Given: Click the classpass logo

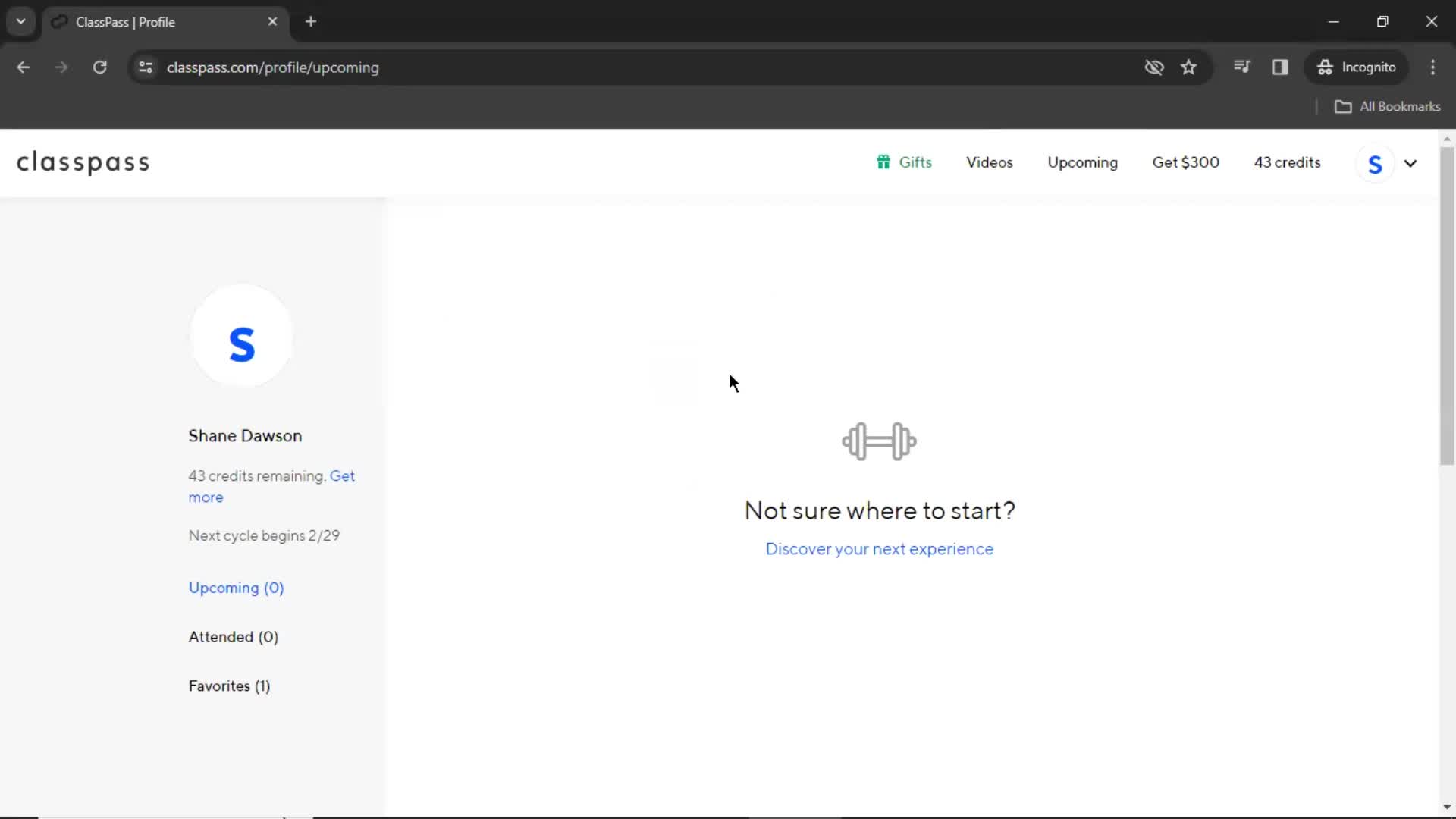Looking at the screenshot, I should pyautogui.click(x=83, y=162).
